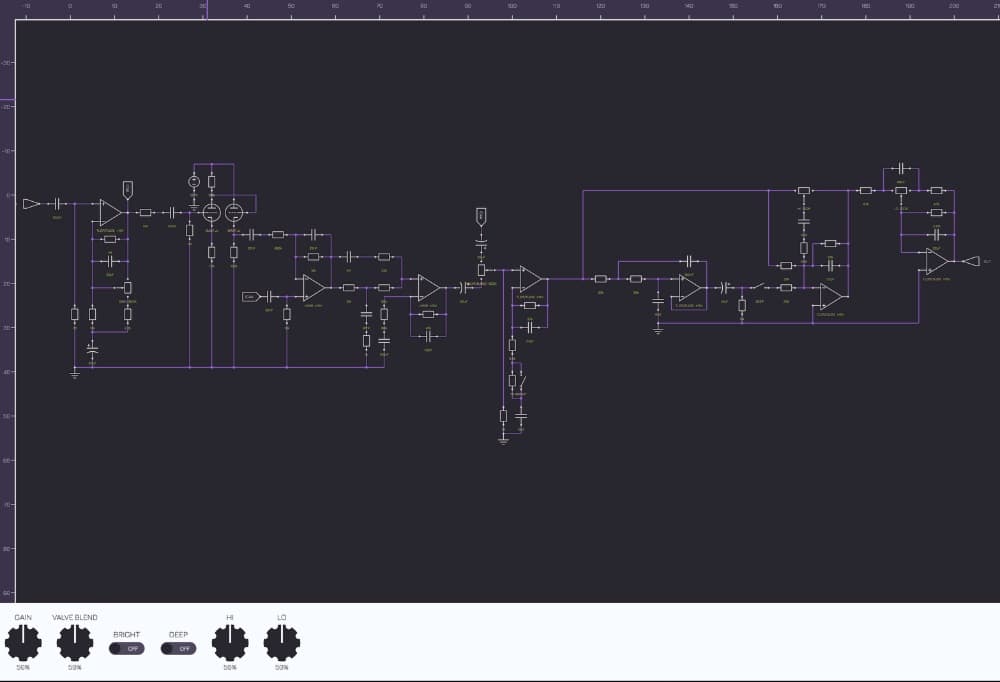Select the OUT terminal triangle at the schematic's end
Screen dimensions: 1000x682
[x=971, y=261]
